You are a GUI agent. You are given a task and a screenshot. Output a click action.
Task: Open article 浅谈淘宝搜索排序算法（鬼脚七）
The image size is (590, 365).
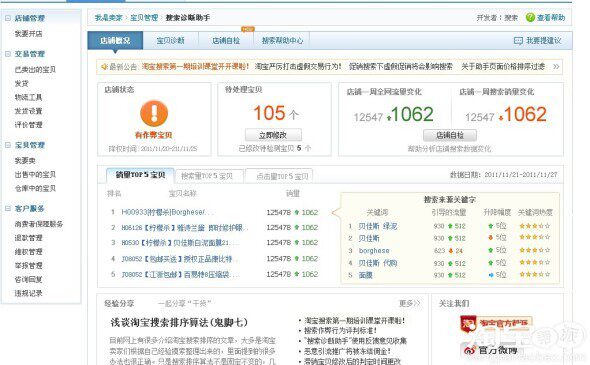(179, 322)
